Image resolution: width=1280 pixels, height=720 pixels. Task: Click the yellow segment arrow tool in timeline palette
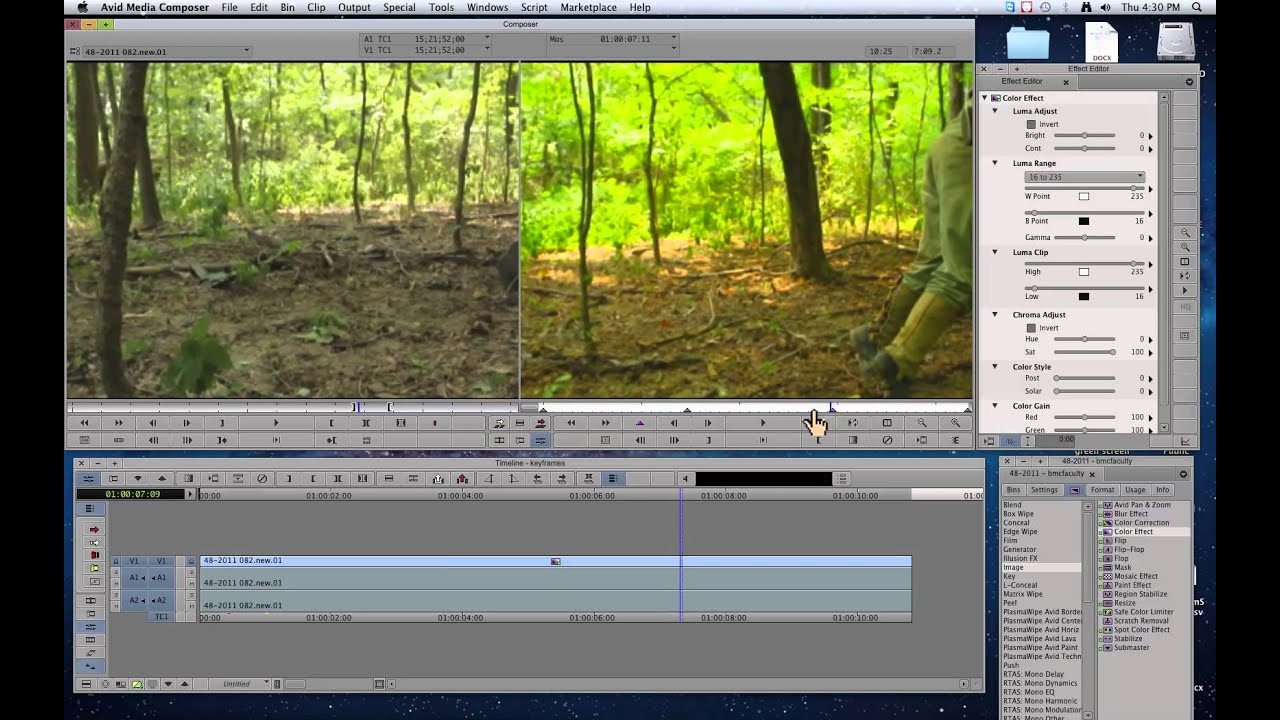95,542
